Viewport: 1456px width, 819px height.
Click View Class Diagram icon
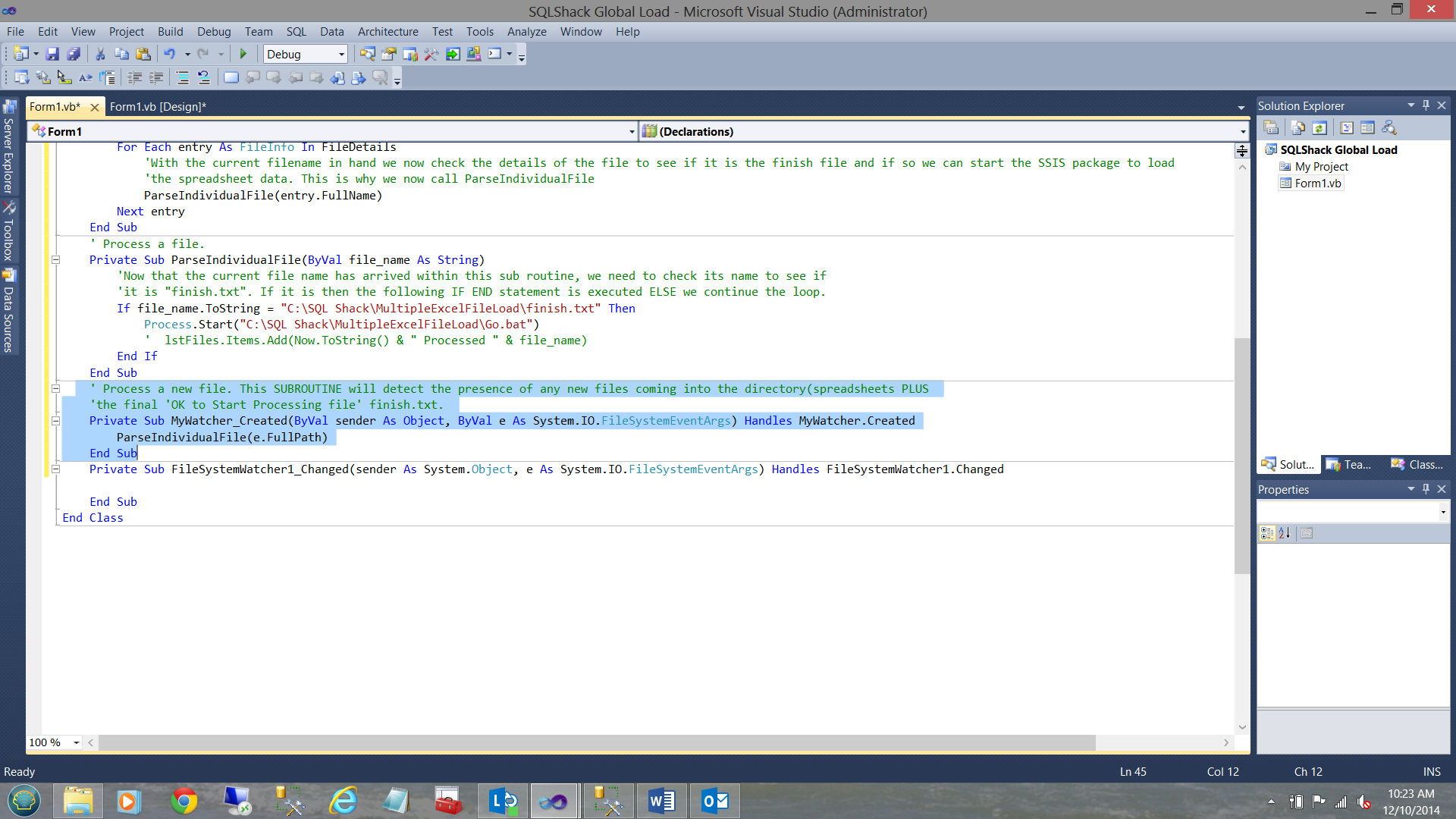pyautogui.click(x=1389, y=127)
